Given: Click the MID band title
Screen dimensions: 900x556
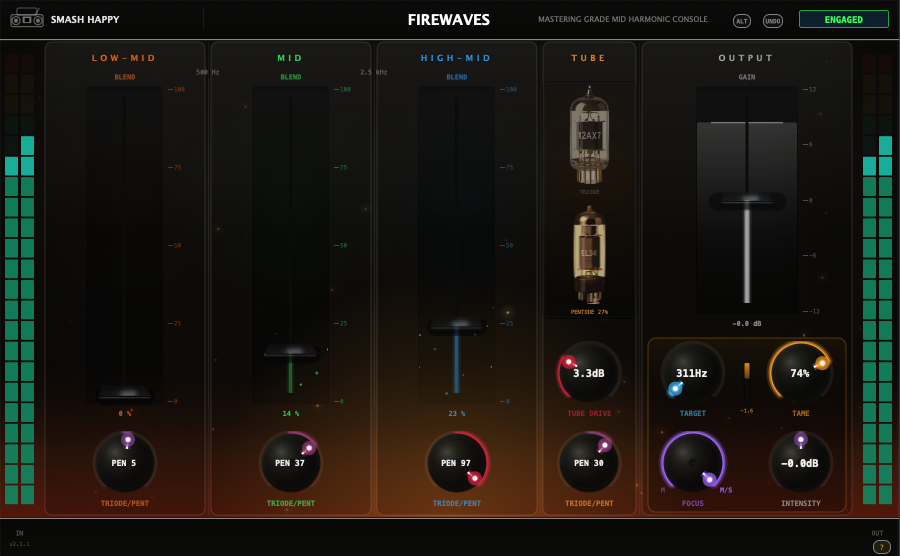Looking at the screenshot, I should coord(290,58).
